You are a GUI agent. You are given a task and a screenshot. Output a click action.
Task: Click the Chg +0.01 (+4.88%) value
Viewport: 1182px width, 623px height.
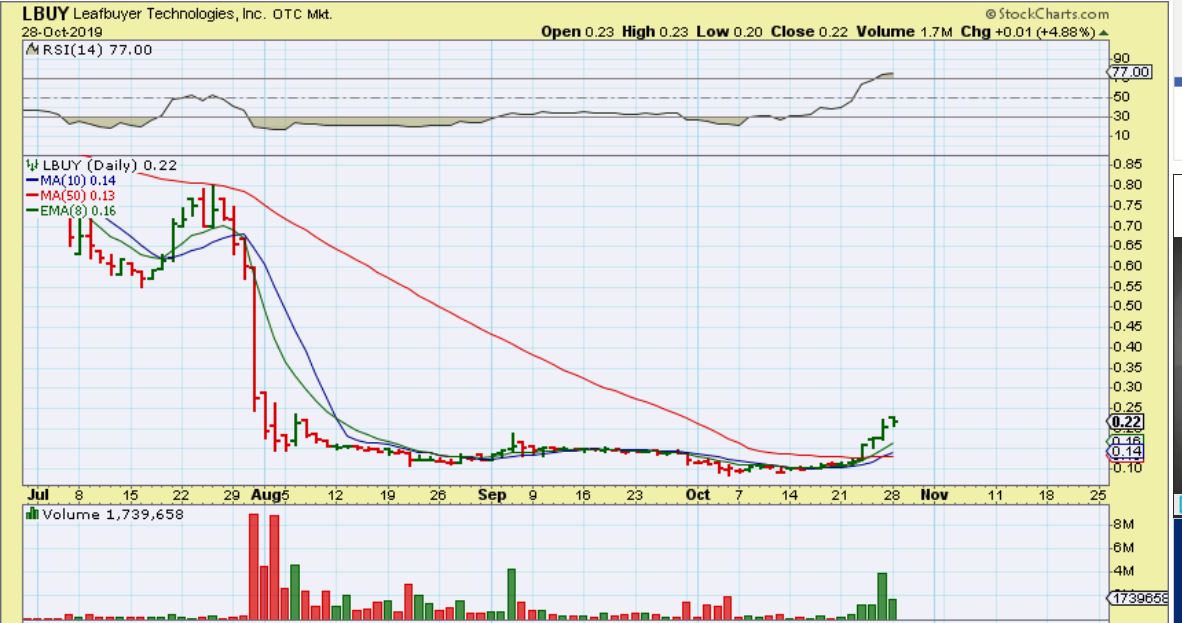(x=1028, y=32)
